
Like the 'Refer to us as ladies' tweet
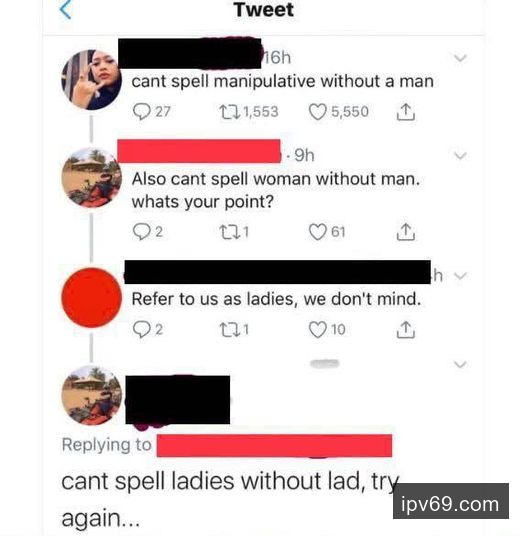327,330
